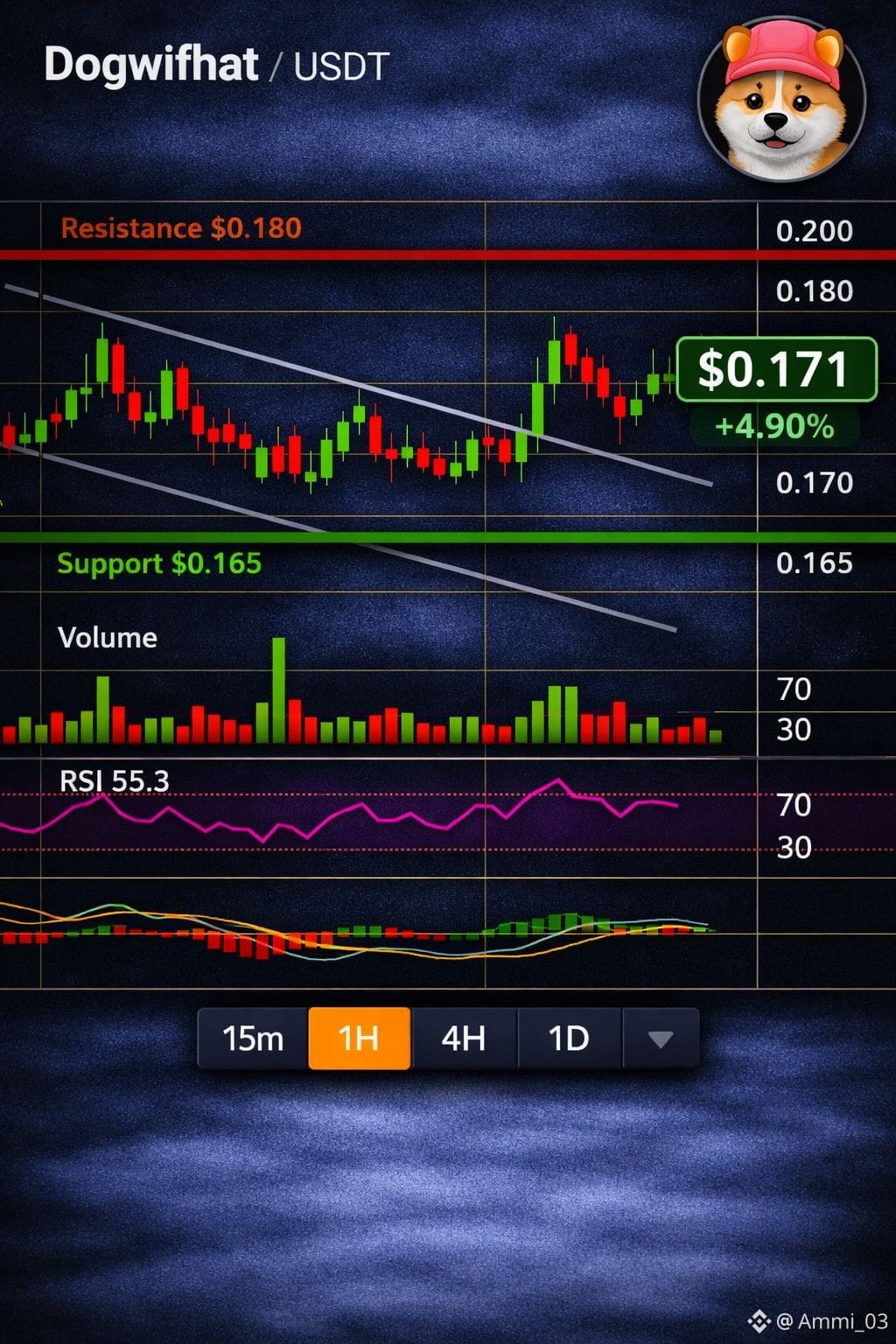
Task: Click the Resistance $0.180 label
Action: [181, 228]
